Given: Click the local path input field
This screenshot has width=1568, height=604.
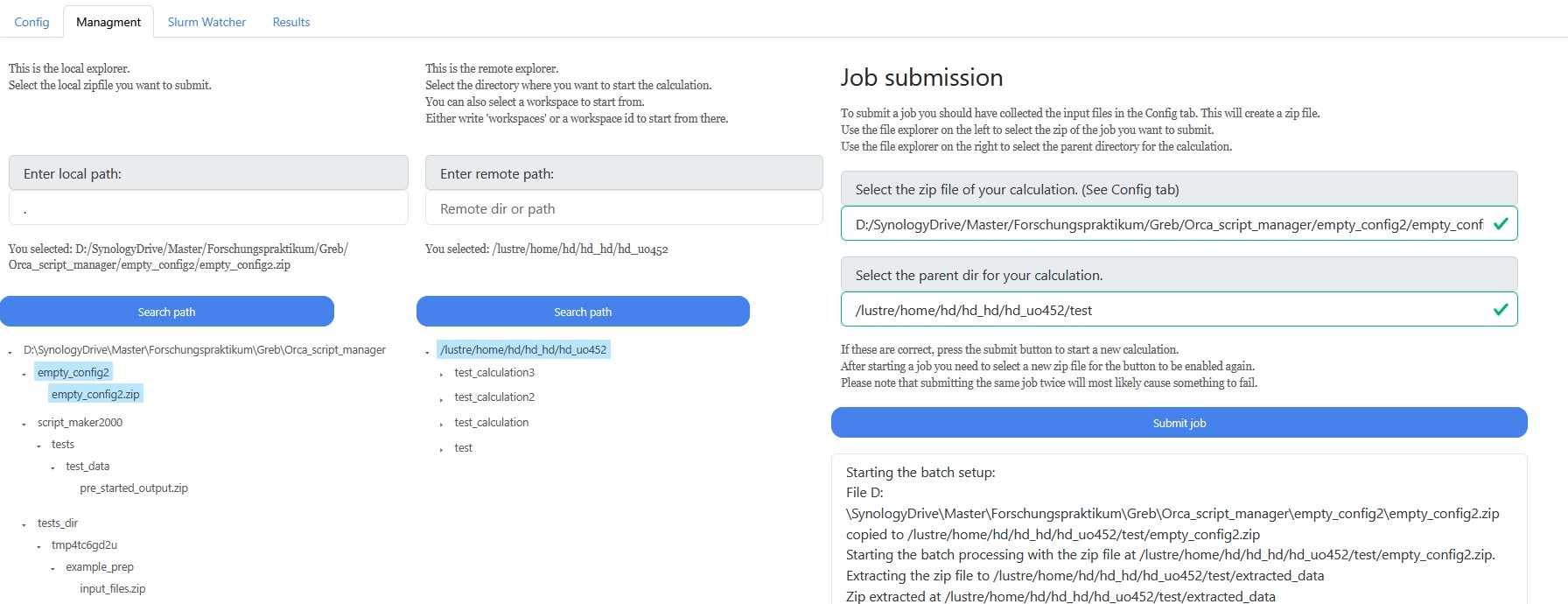Looking at the screenshot, I should click(208, 208).
